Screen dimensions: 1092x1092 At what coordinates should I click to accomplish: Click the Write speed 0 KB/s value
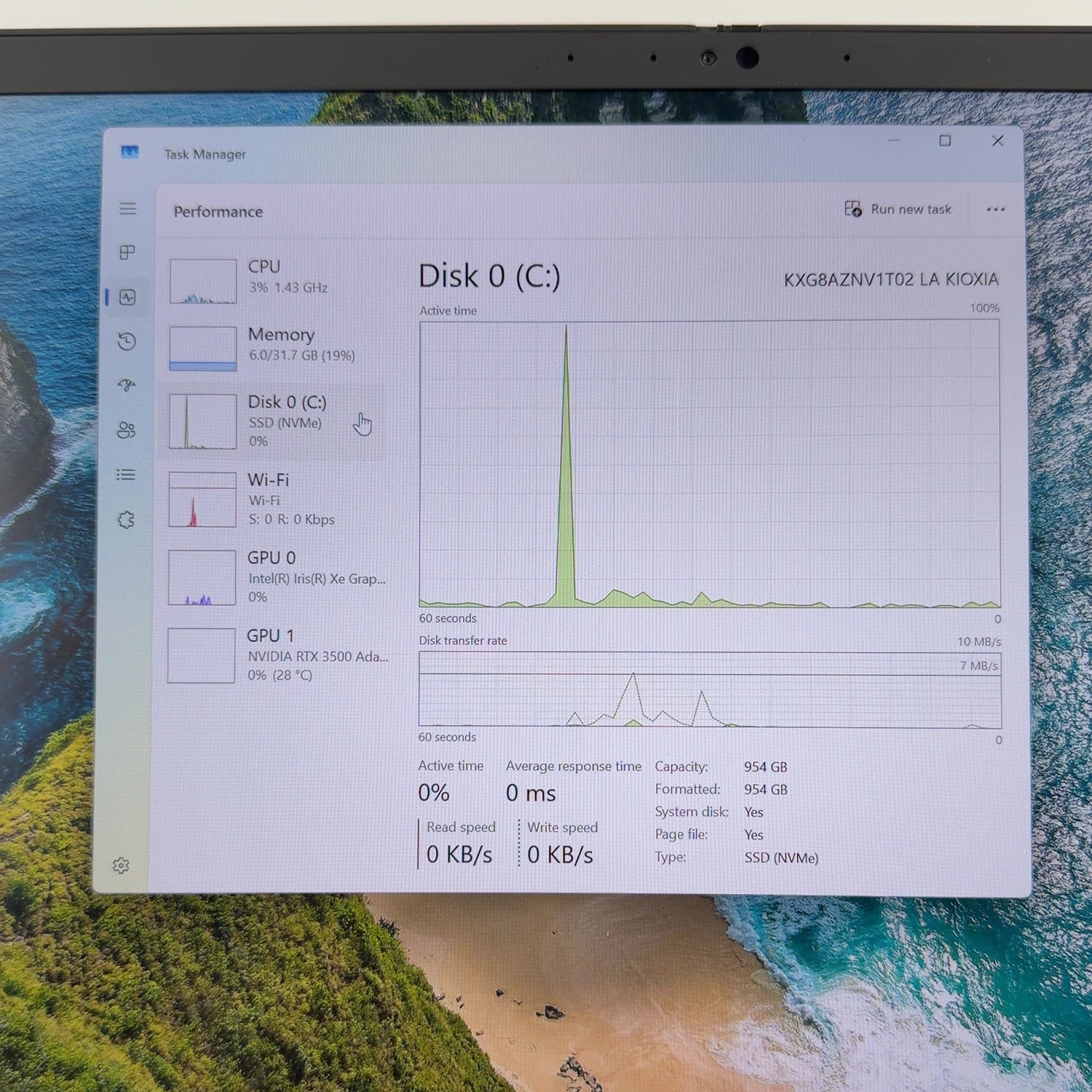coord(561,855)
